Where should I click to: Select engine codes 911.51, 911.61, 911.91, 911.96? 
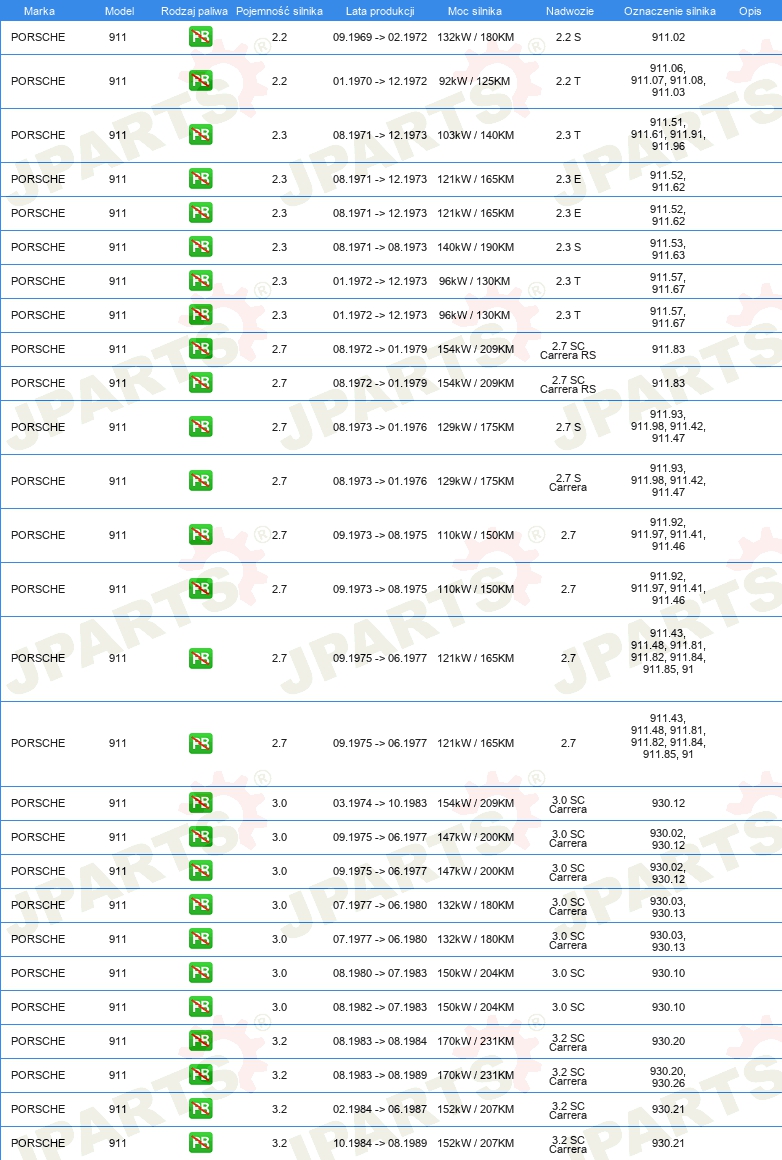668,134
